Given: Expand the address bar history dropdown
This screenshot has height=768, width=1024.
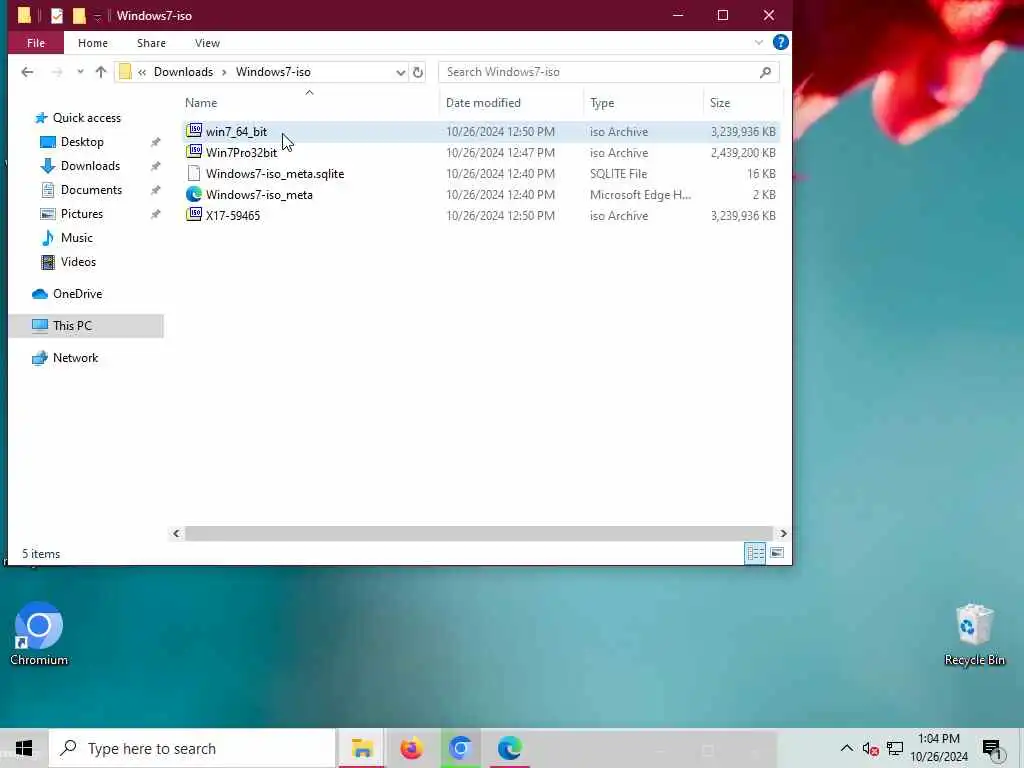Looking at the screenshot, I should pos(400,72).
